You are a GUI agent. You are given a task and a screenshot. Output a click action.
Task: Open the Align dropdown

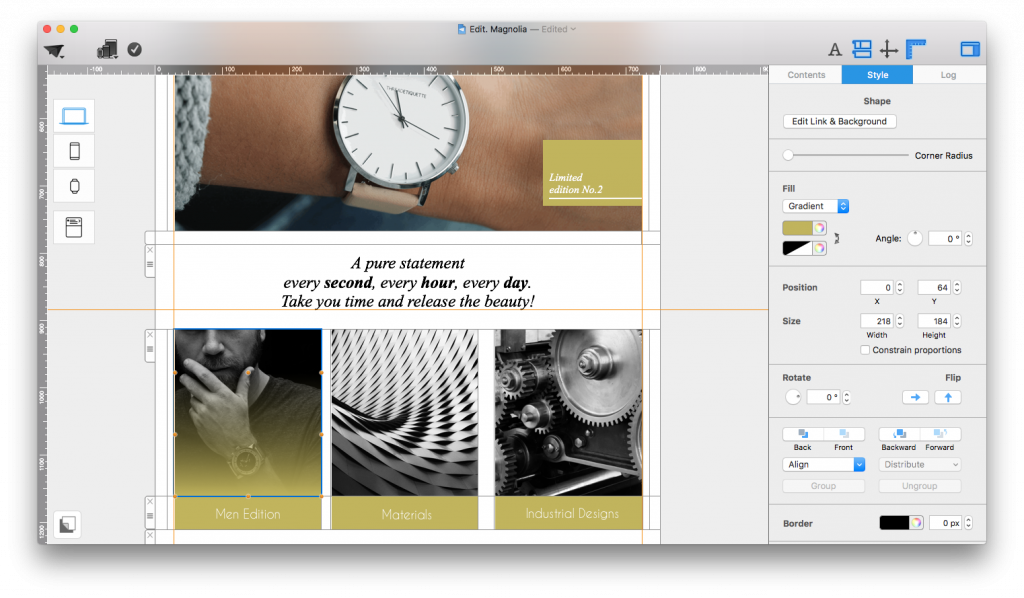[x=824, y=465]
